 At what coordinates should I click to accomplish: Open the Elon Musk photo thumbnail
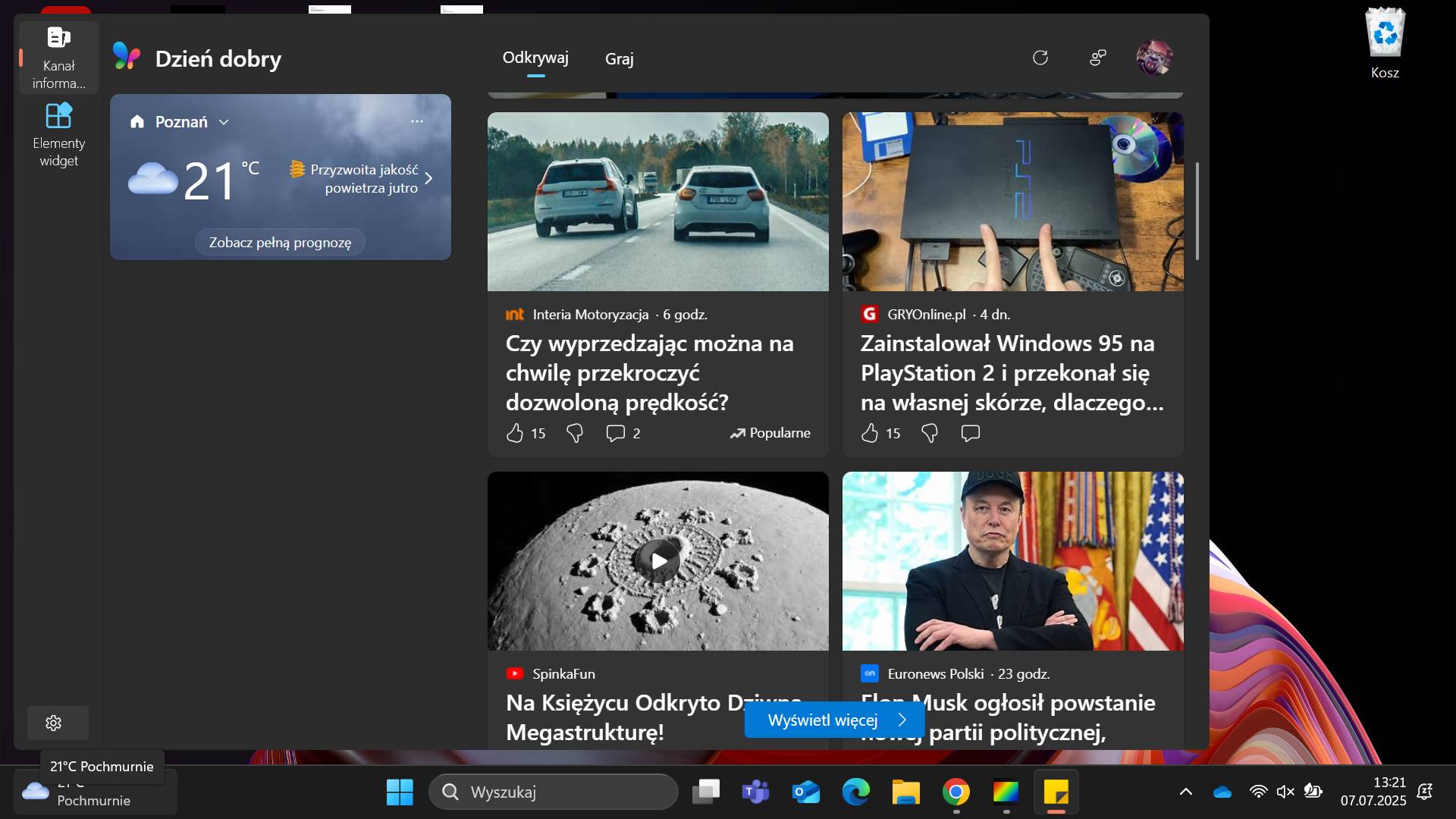pyautogui.click(x=1013, y=561)
